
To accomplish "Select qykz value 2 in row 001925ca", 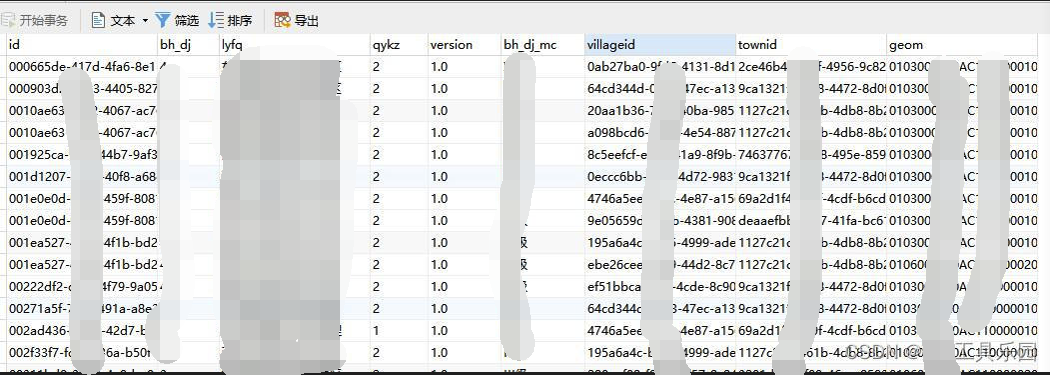I will [398, 155].
